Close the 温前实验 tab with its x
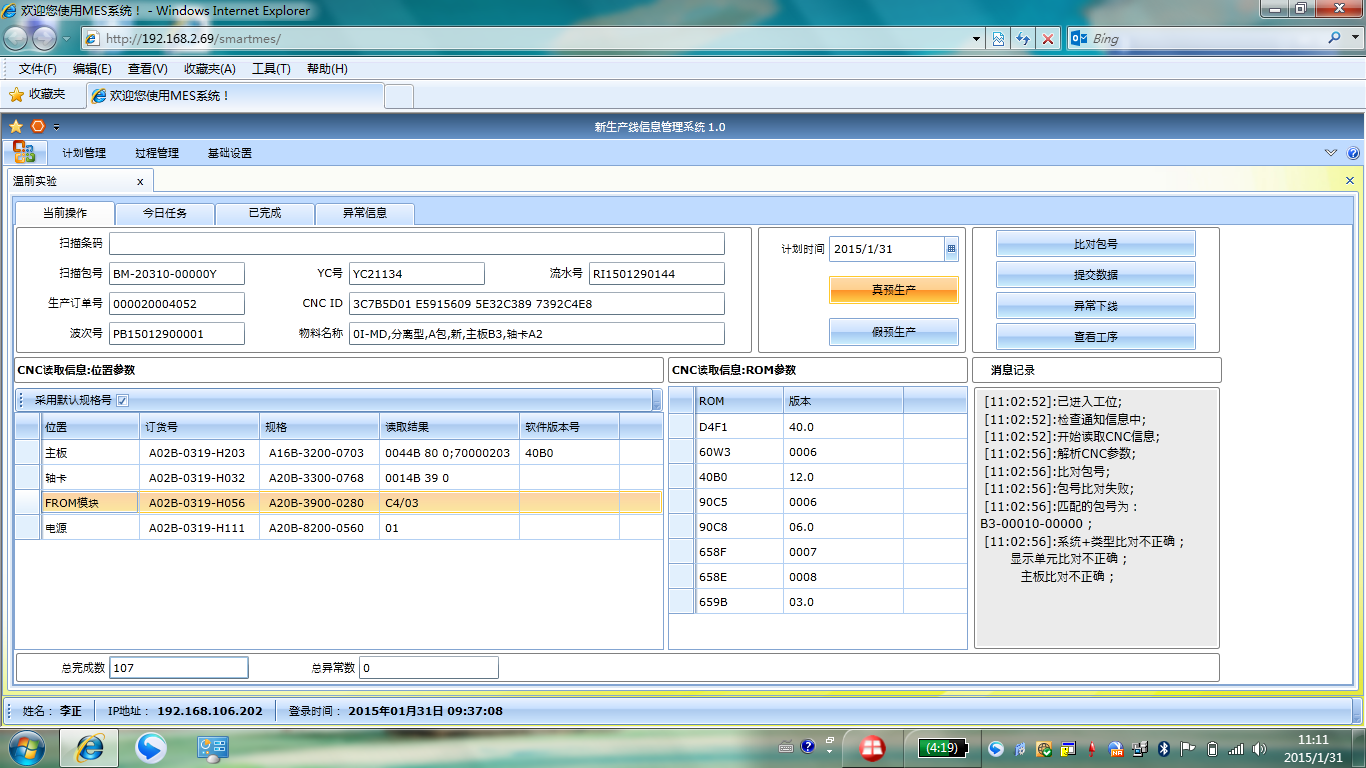This screenshot has height=768, width=1366. click(x=140, y=181)
